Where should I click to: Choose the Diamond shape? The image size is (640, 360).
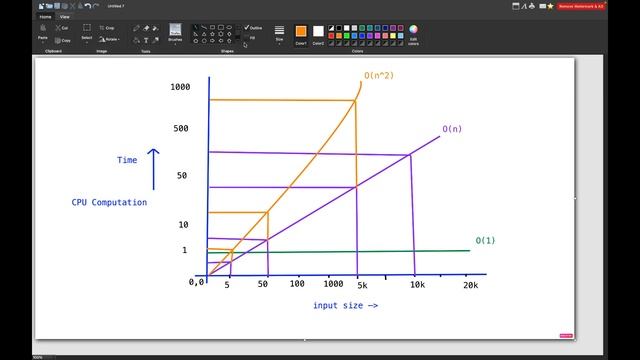(229, 34)
